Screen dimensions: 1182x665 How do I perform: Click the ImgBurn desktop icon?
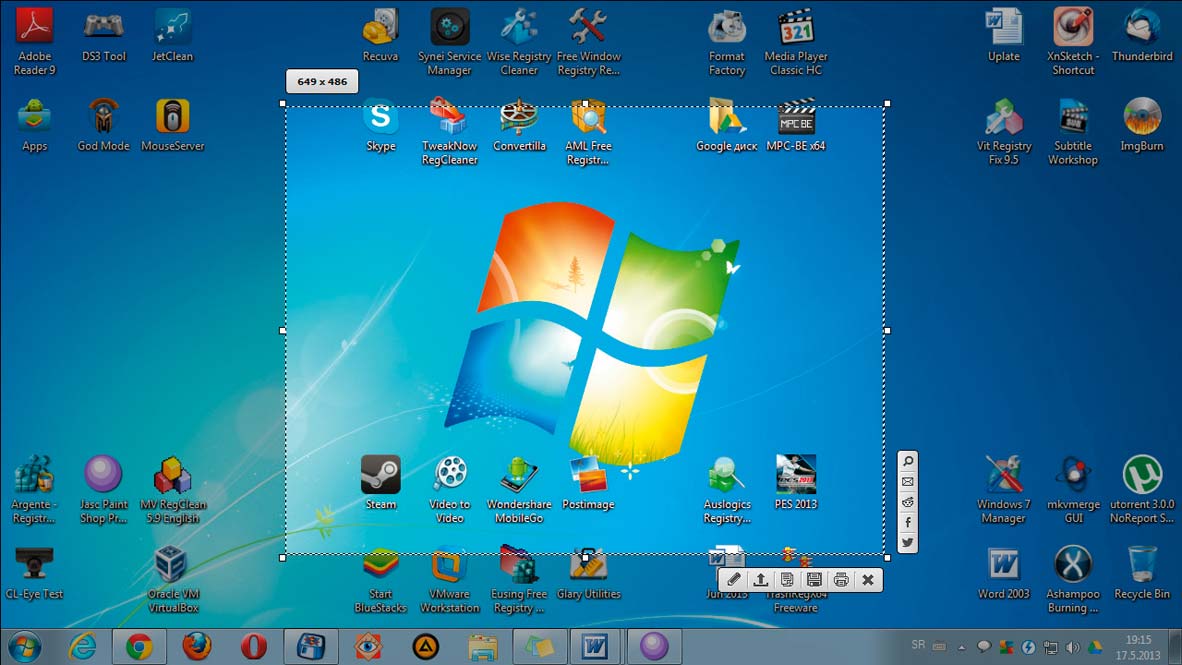[1142, 125]
